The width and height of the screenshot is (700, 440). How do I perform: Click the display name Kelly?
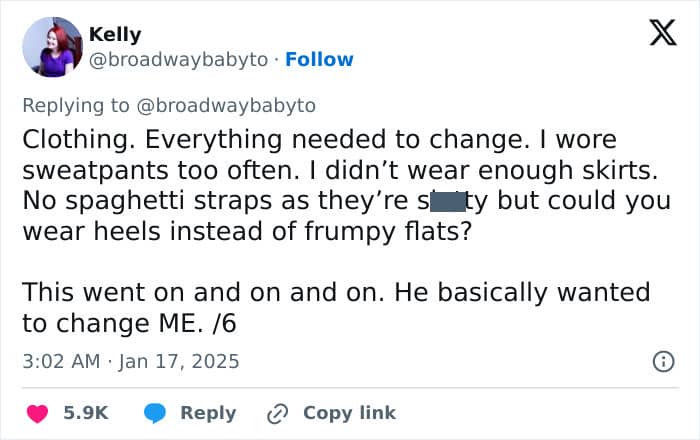(x=115, y=34)
